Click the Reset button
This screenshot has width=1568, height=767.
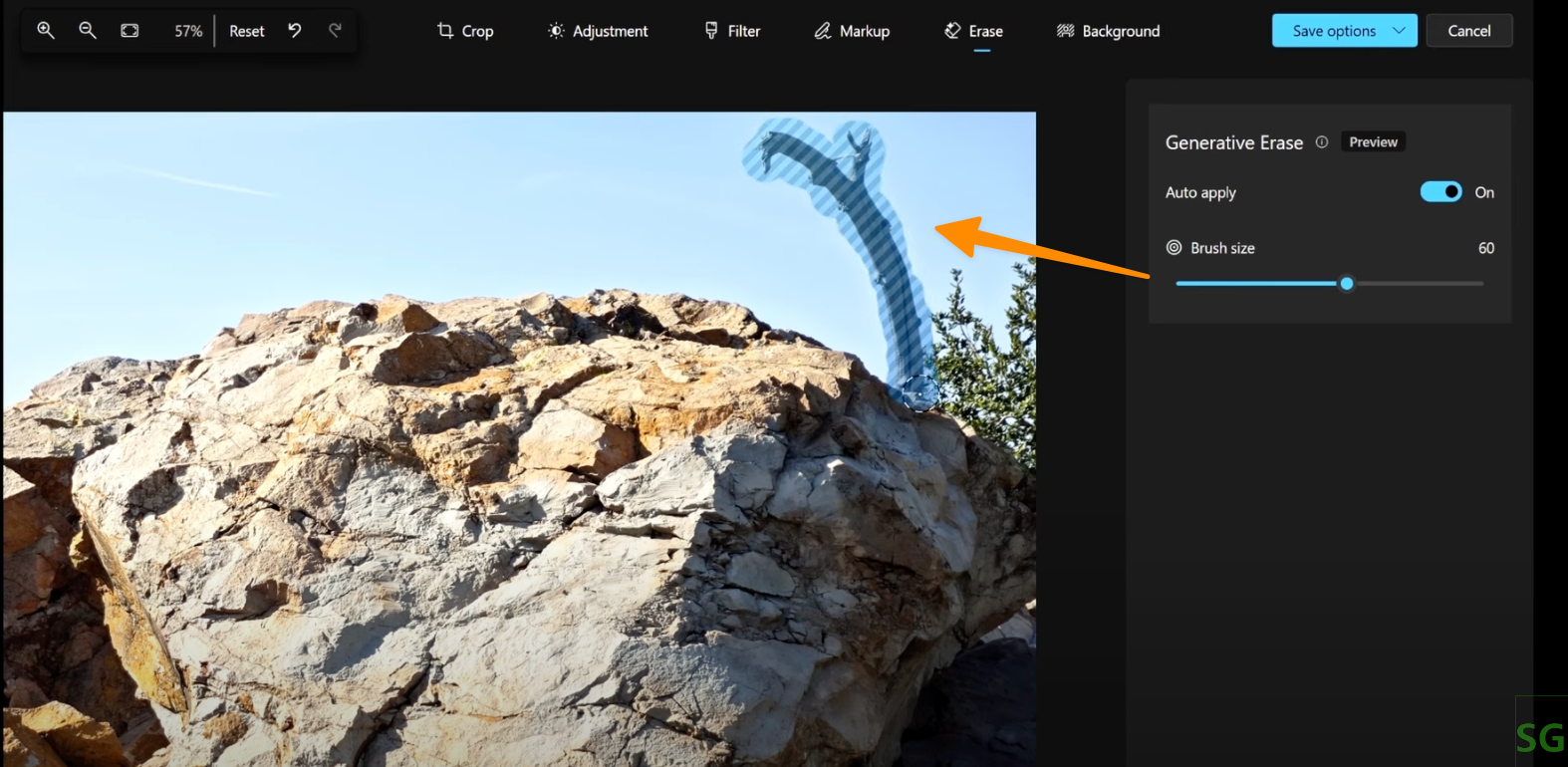(x=246, y=31)
